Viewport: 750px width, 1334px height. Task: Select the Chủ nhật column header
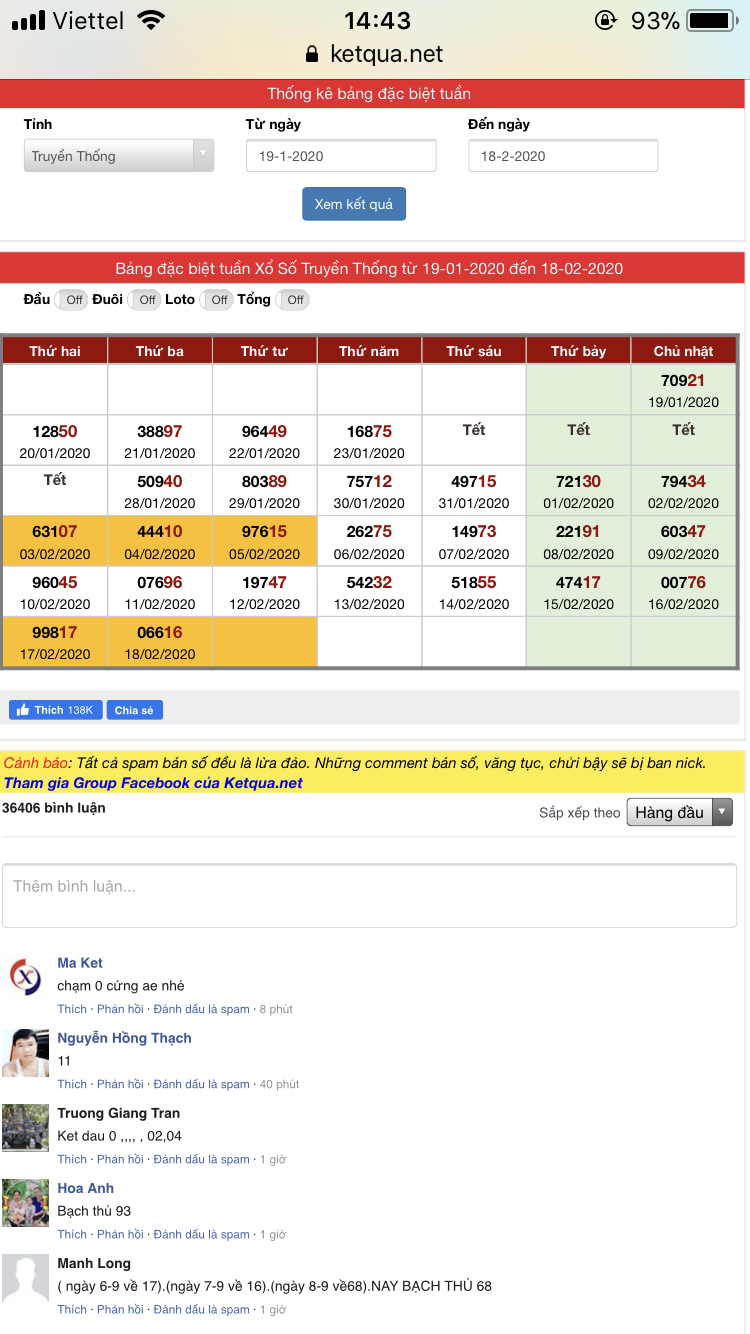click(x=684, y=351)
